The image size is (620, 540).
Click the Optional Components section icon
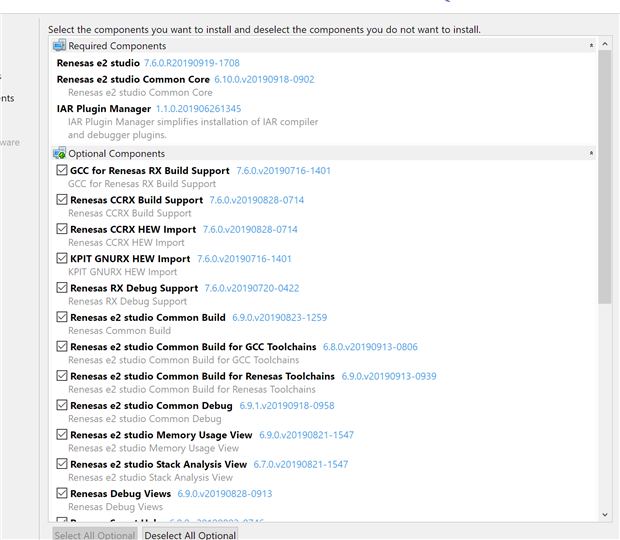(x=60, y=153)
